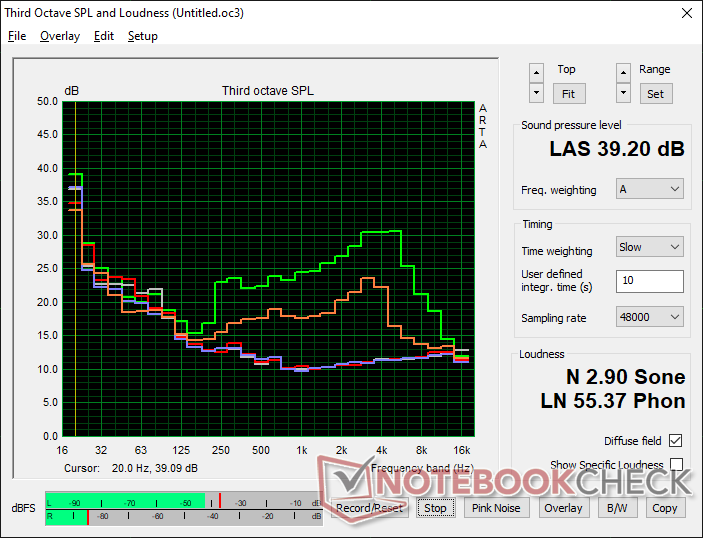Click the Range down arrow
The height and width of the screenshot is (538, 703).
623,93
